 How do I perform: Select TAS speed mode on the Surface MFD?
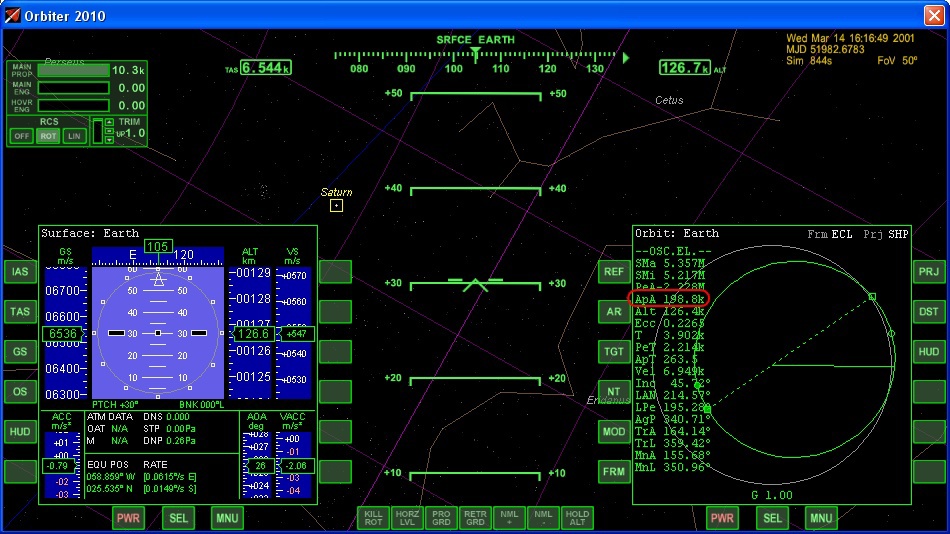tap(20, 312)
